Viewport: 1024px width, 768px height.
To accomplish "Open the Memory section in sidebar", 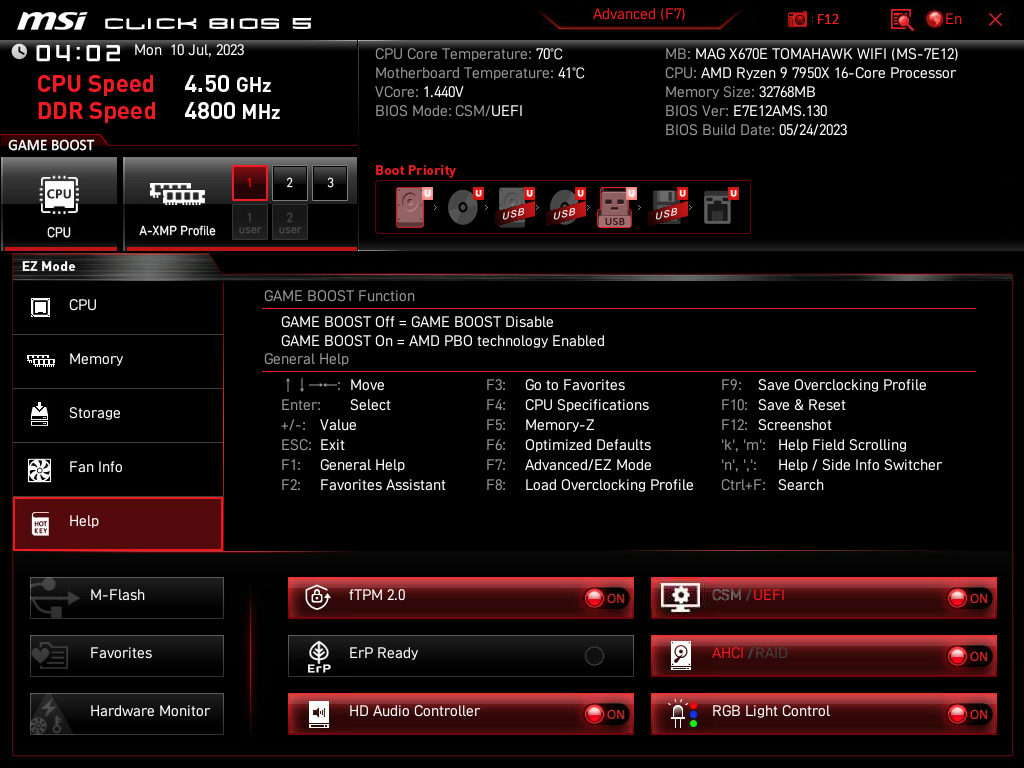I will tap(118, 360).
